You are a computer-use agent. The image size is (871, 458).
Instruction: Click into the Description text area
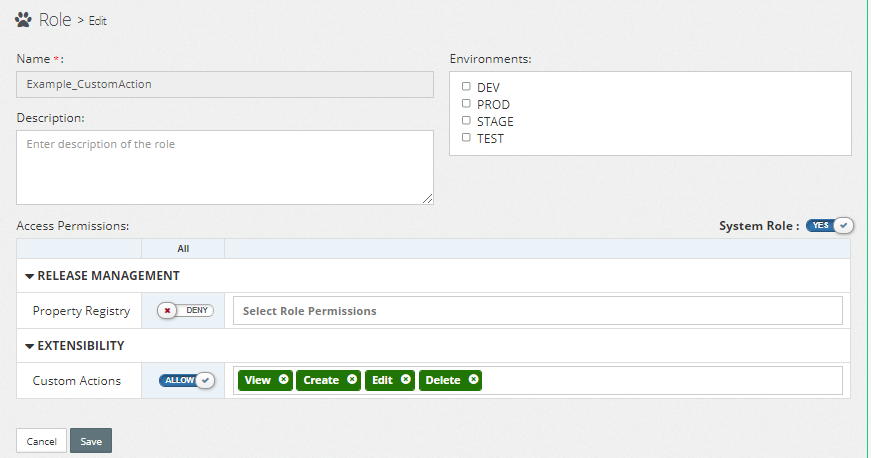[x=225, y=167]
